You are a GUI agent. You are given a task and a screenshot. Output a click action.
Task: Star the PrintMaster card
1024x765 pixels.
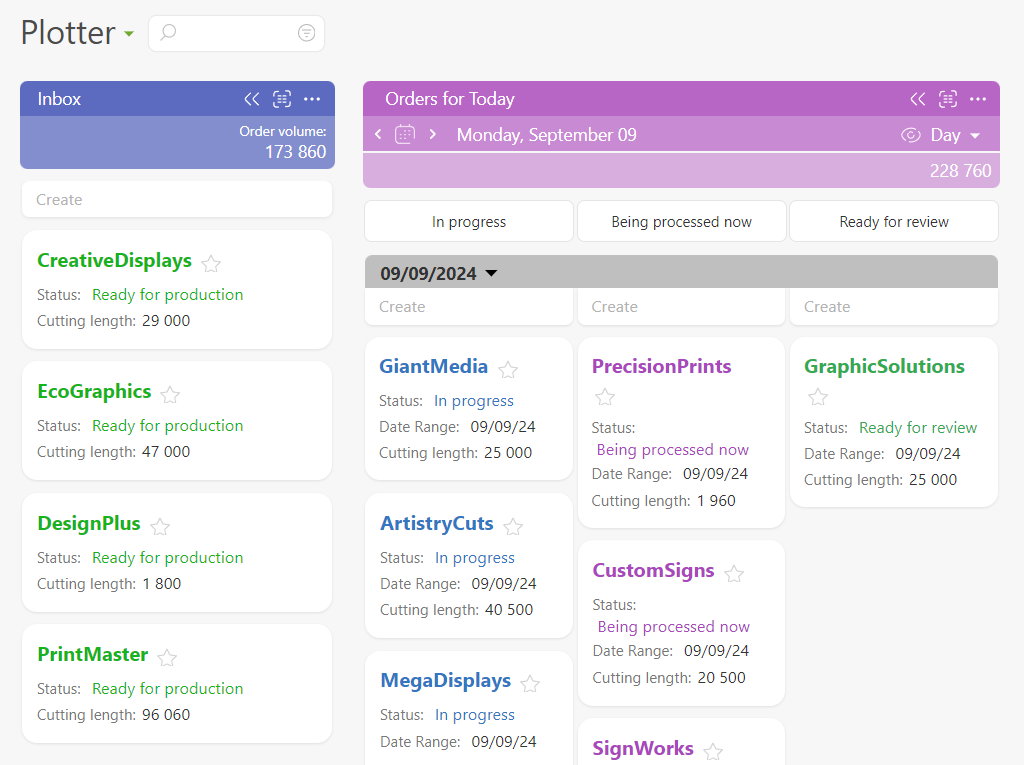tap(167, 657)
